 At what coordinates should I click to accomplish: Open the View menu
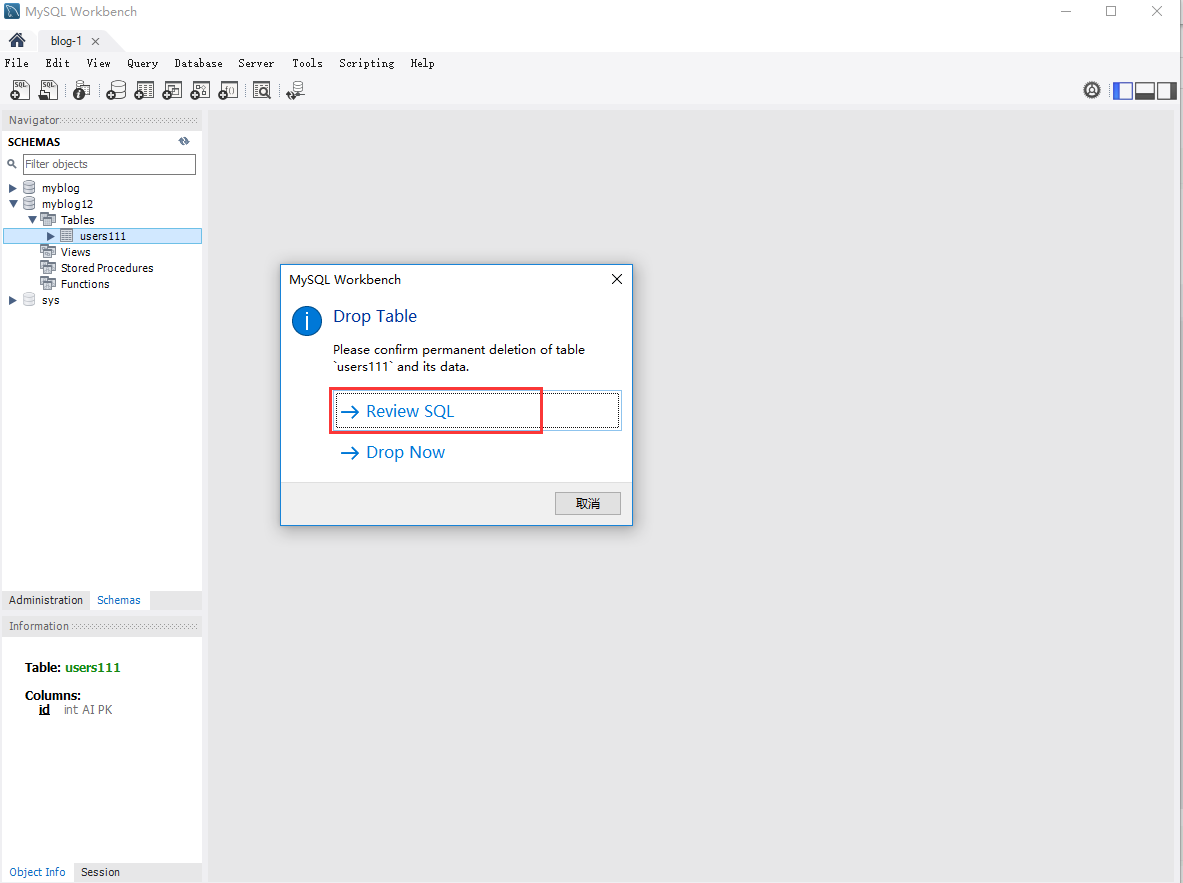tap(98, 63)
